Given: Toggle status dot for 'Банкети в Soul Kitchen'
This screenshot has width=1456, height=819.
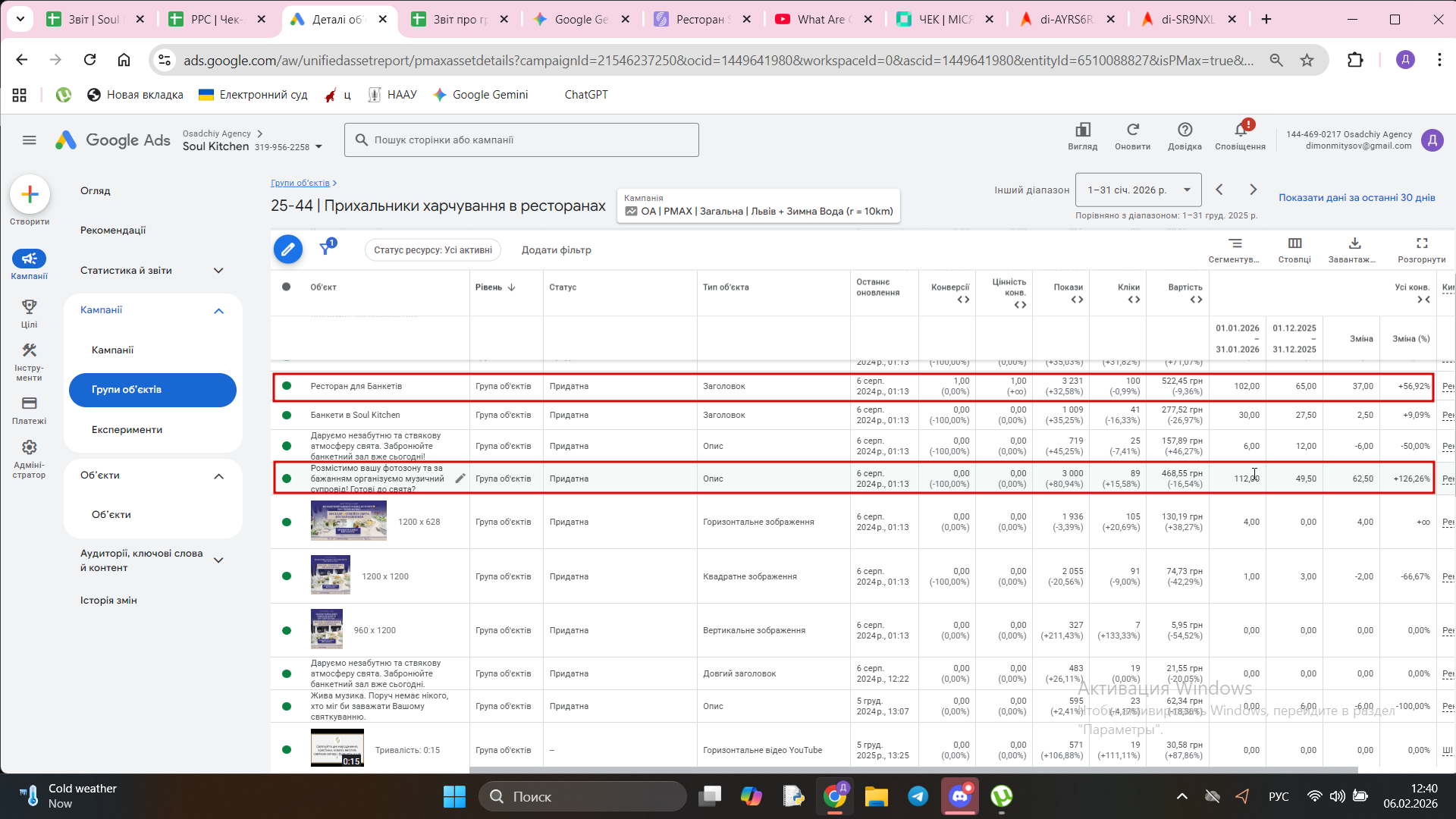Looking at the screenshot, I should (x=287, y=415).
